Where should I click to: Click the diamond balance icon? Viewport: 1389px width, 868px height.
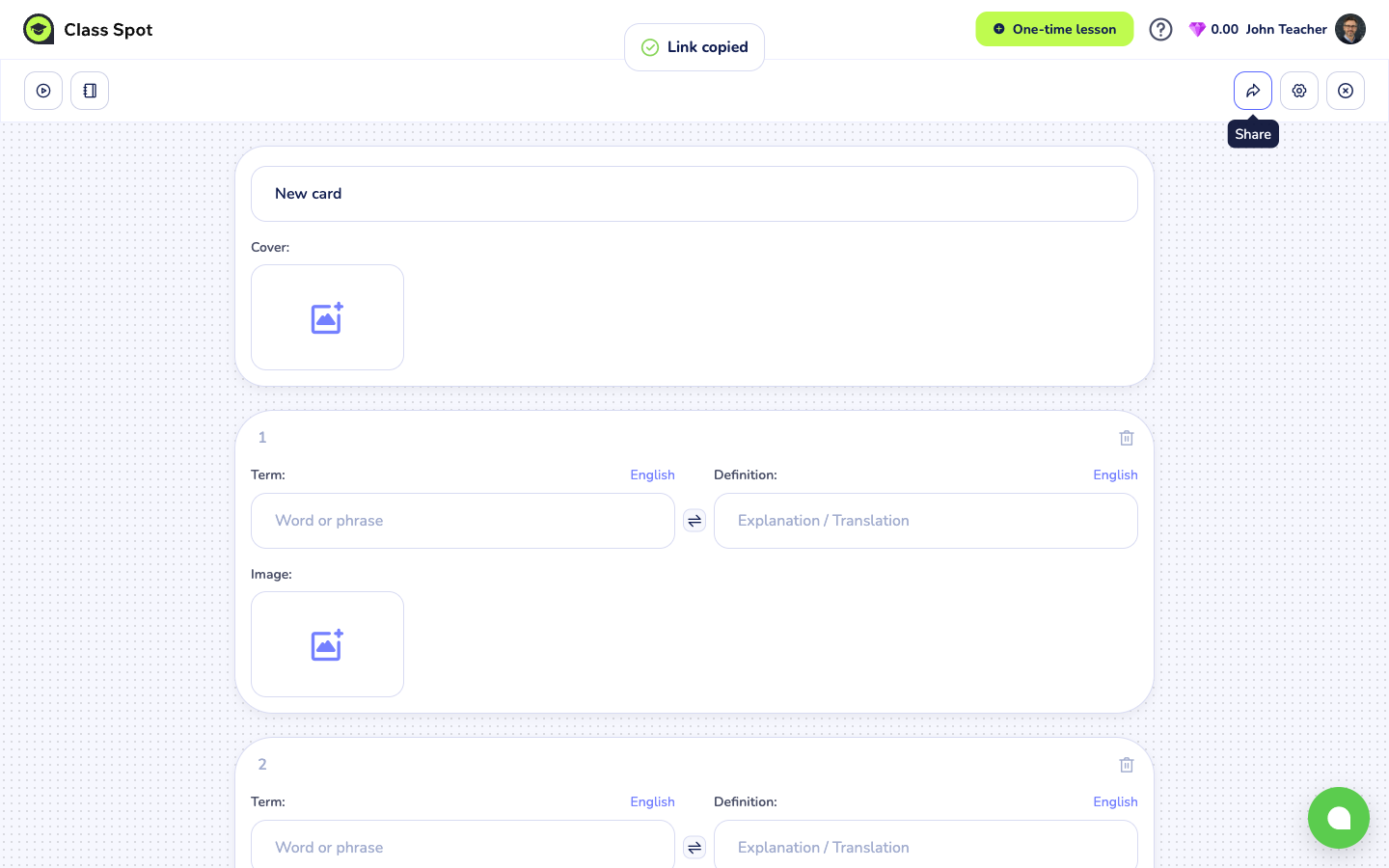pyautogui.click(x=1197, y=30)
